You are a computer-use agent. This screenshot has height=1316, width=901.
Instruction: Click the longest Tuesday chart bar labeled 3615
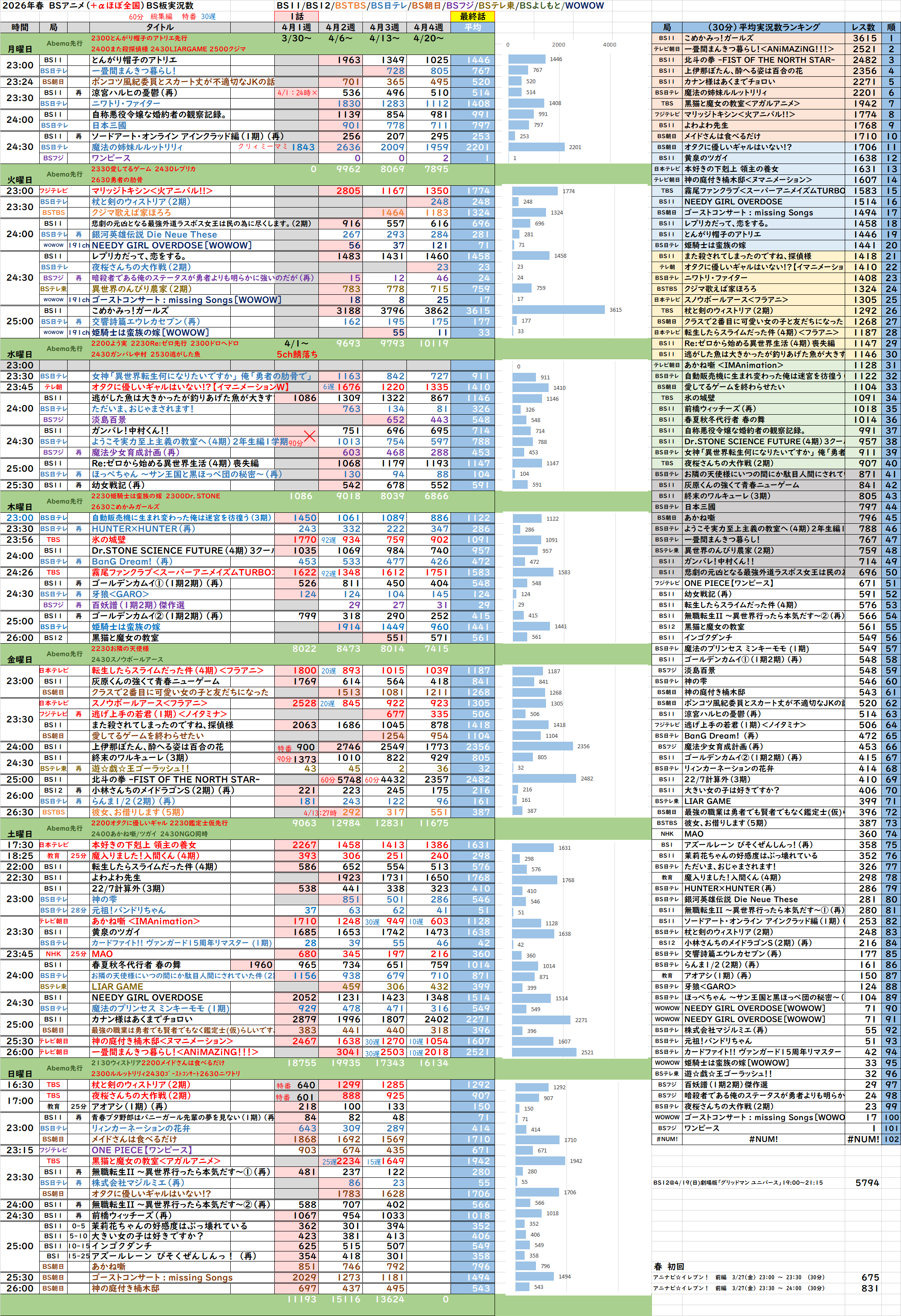[558, 310]
